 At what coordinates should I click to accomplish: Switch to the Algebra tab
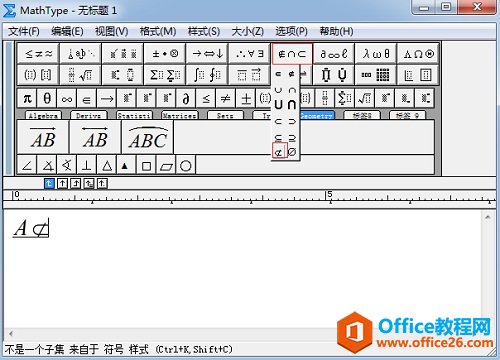43,115
